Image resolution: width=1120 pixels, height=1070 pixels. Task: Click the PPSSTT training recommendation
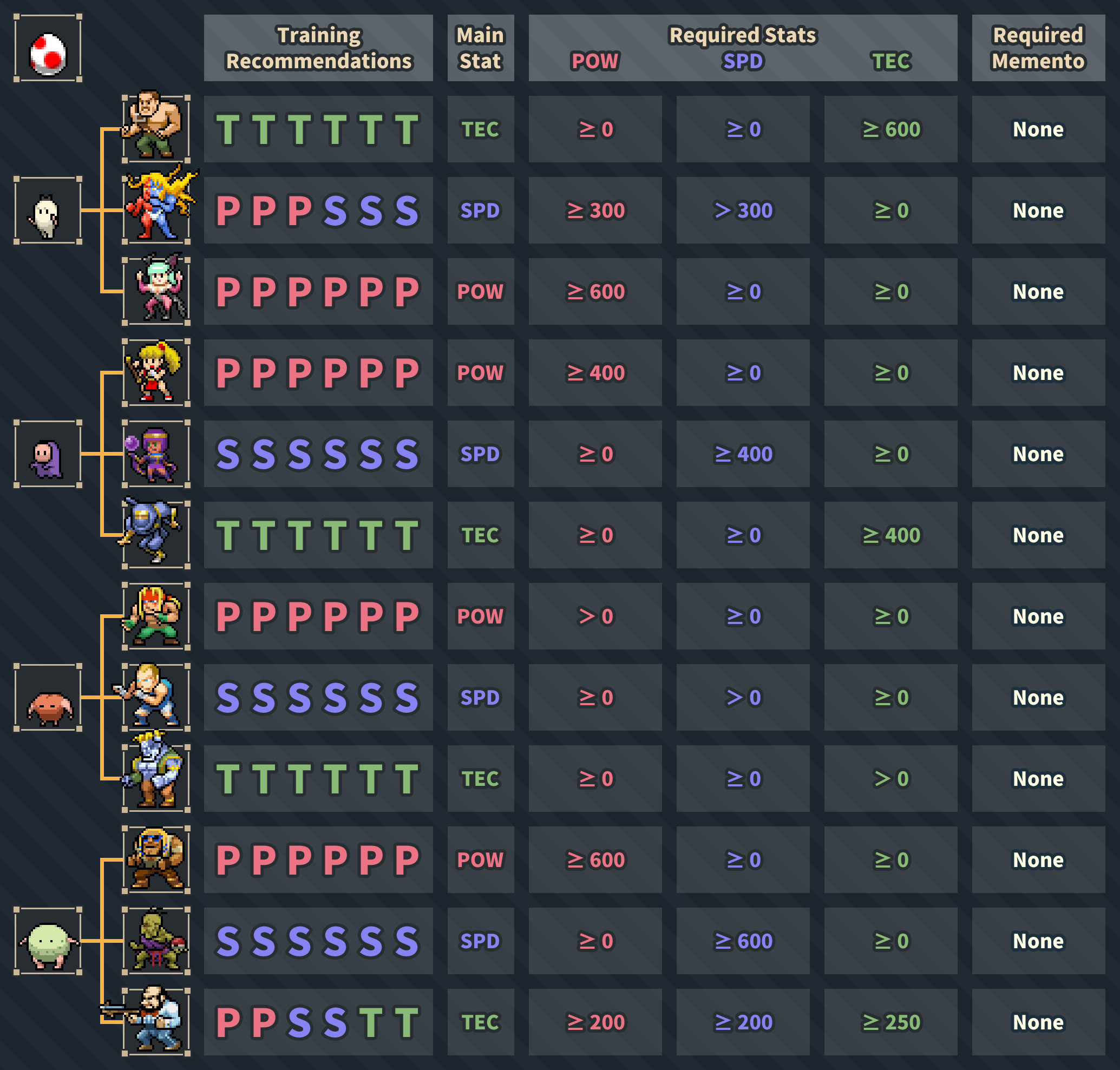point(318,1022)
